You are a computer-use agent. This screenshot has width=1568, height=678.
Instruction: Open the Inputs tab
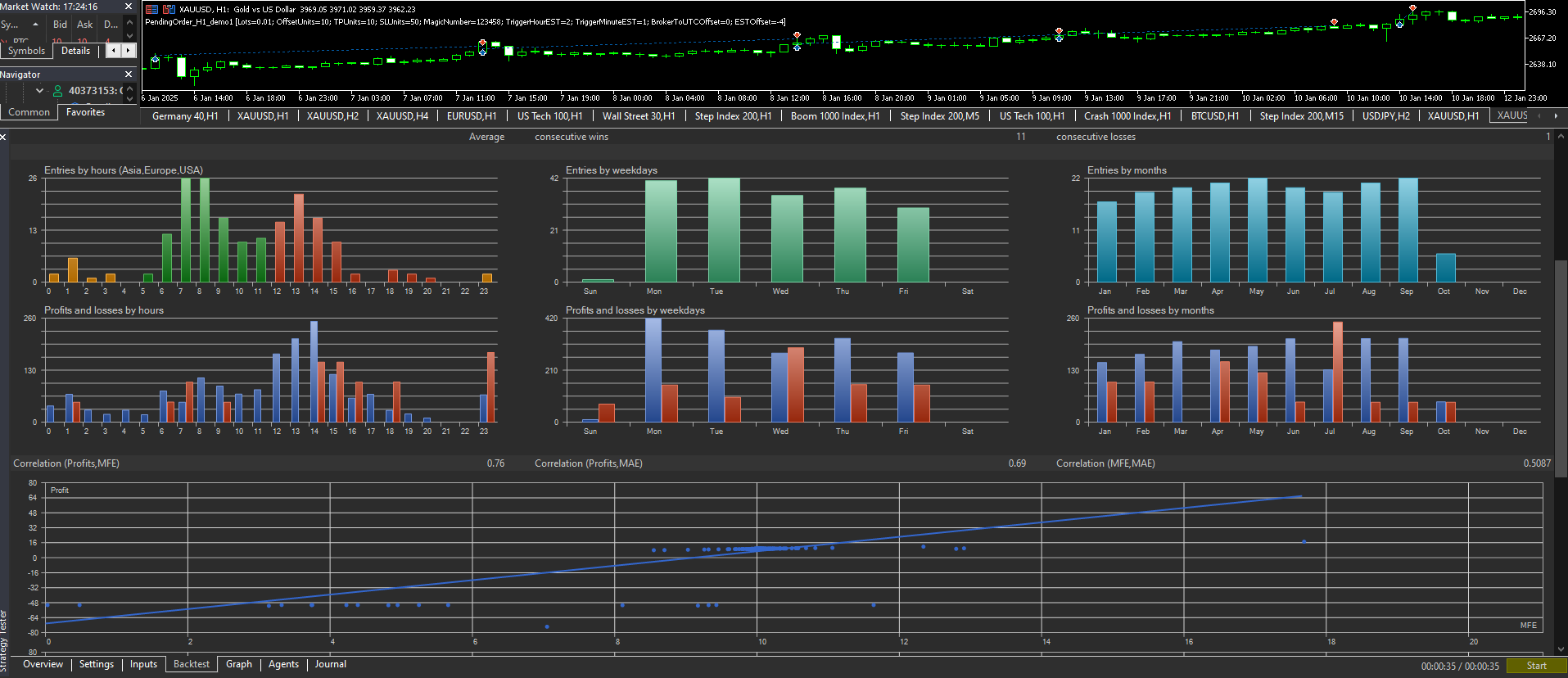143,664
